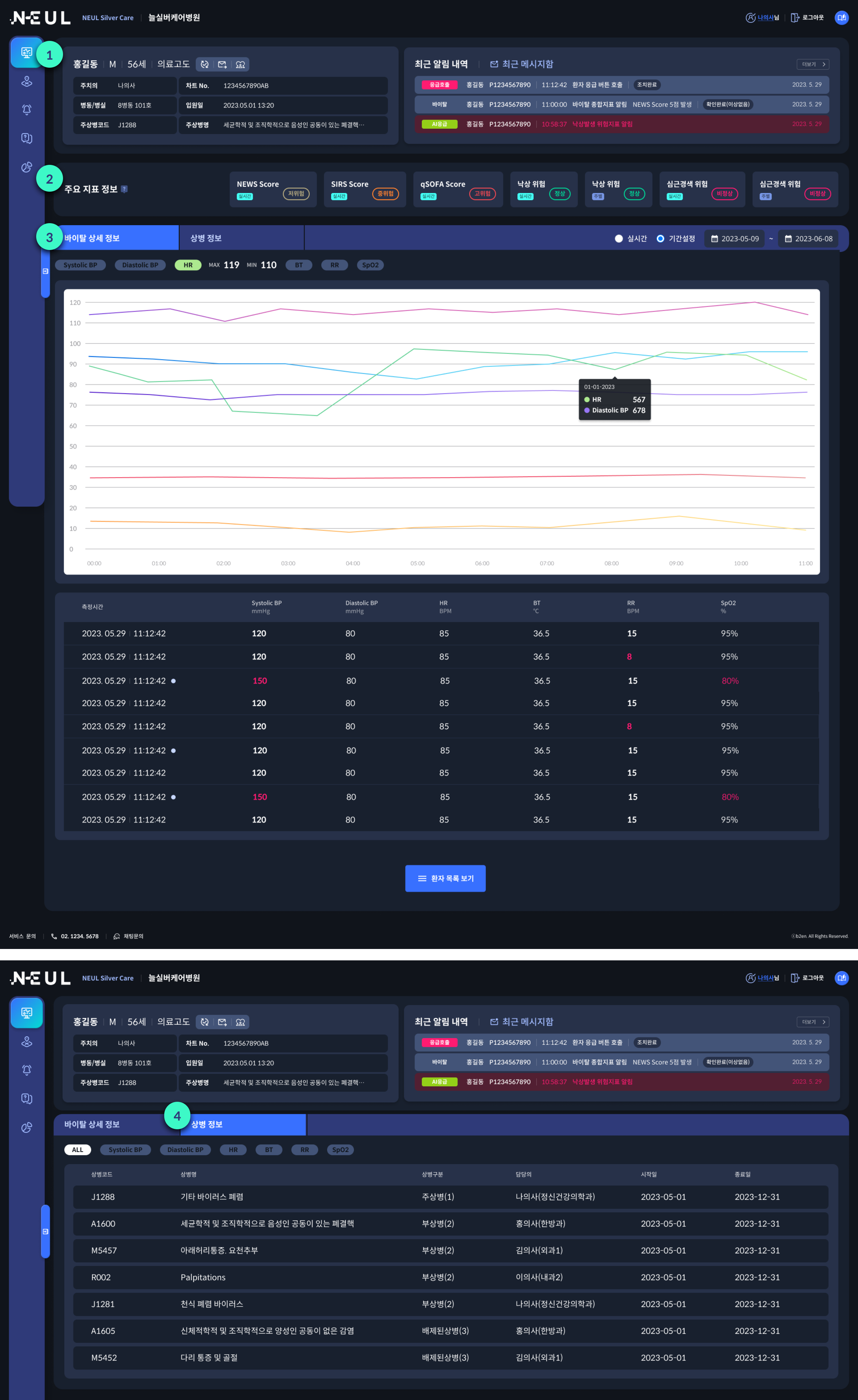Viewport: 858px width, 1400px height.
Task: Open the alarm bell icon in sidebar
Action: (27, 110)
